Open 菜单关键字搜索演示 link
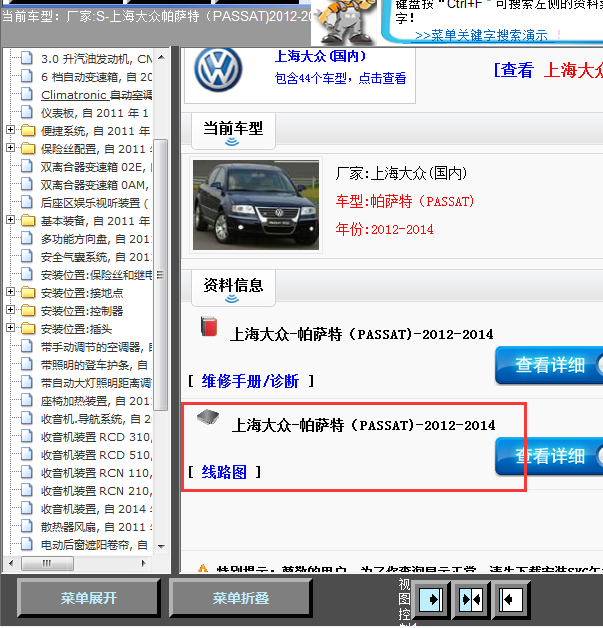 coord(481,36)
